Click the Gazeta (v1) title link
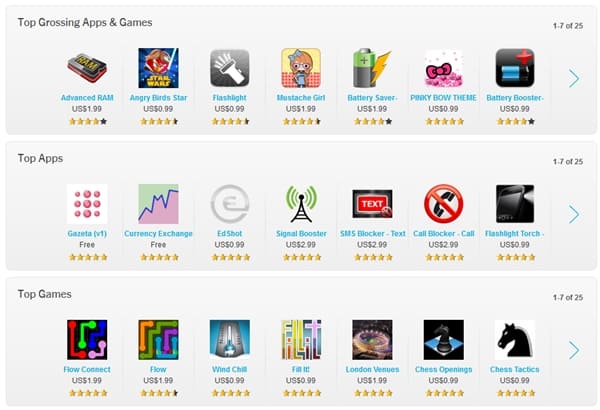Image resolution: width=600 pixels, height=410 pixels. tap(87, 234)
